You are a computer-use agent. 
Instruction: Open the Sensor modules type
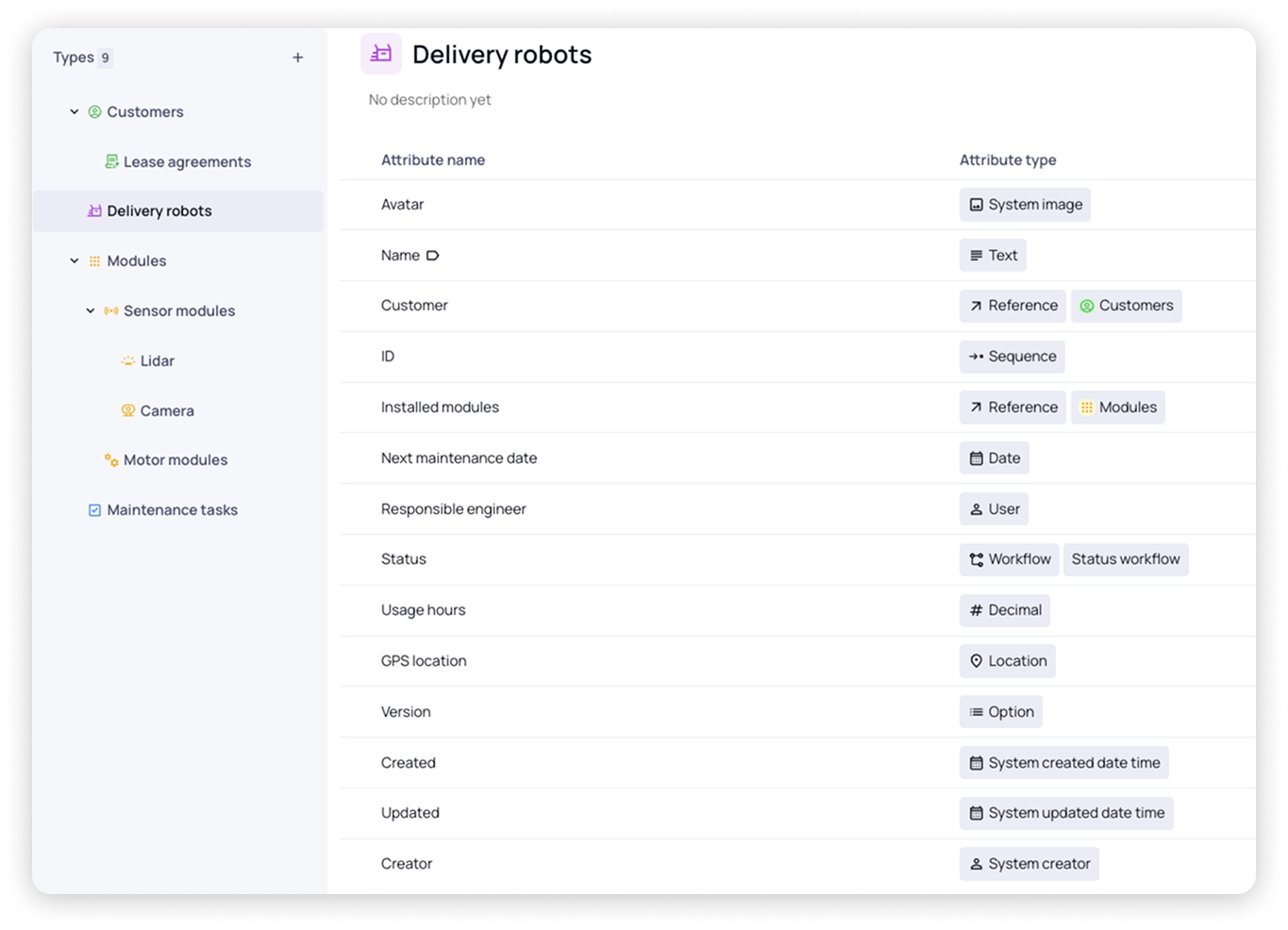point(179,311)
